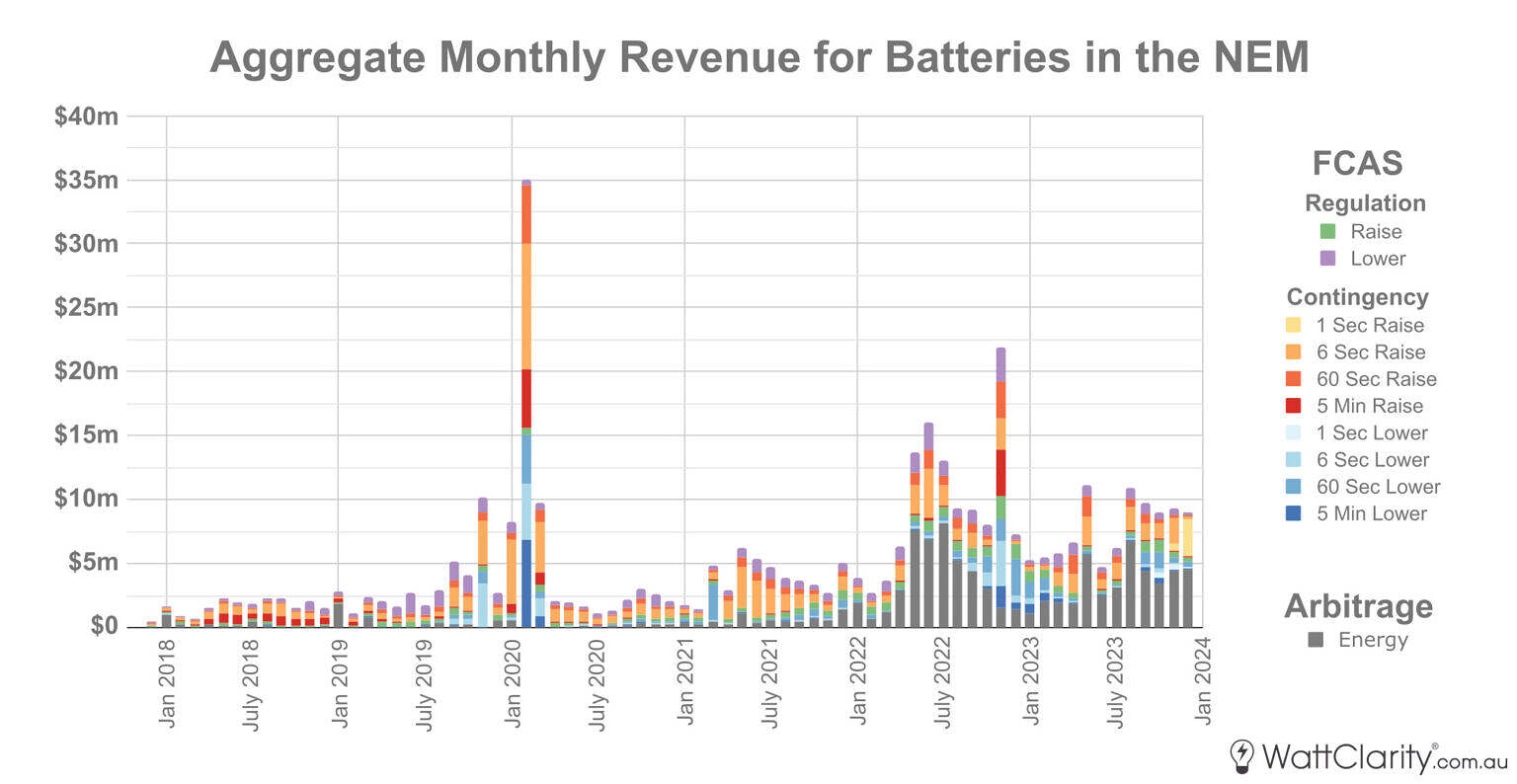This screenshot has width=1517, height=784.
Task: Click the 6 Sec Lower legend label text
Action: (x=1373, y=459)
